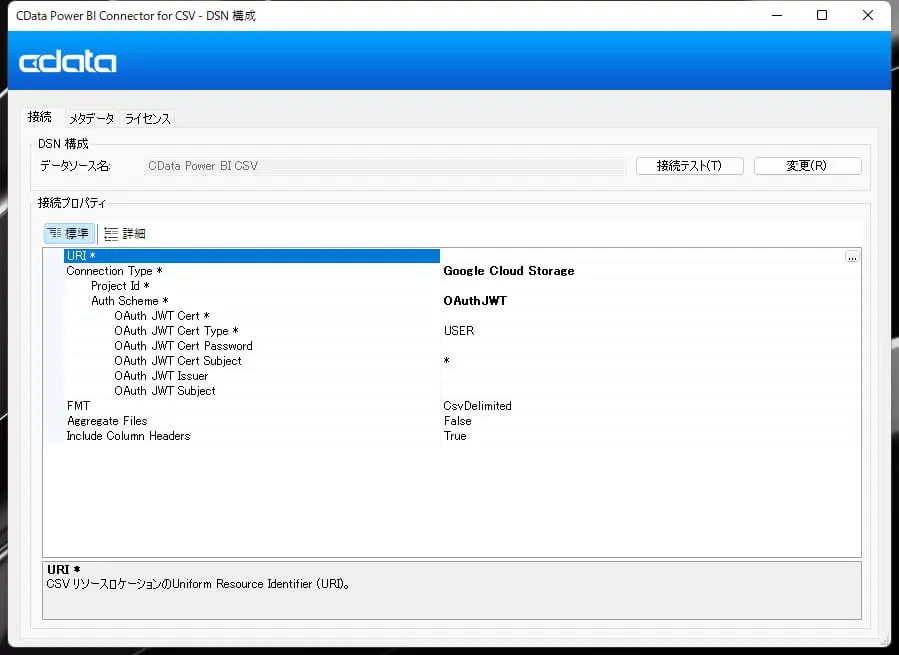
Task: Click the * value of Cert Subject
Action: tap(447, 361)
